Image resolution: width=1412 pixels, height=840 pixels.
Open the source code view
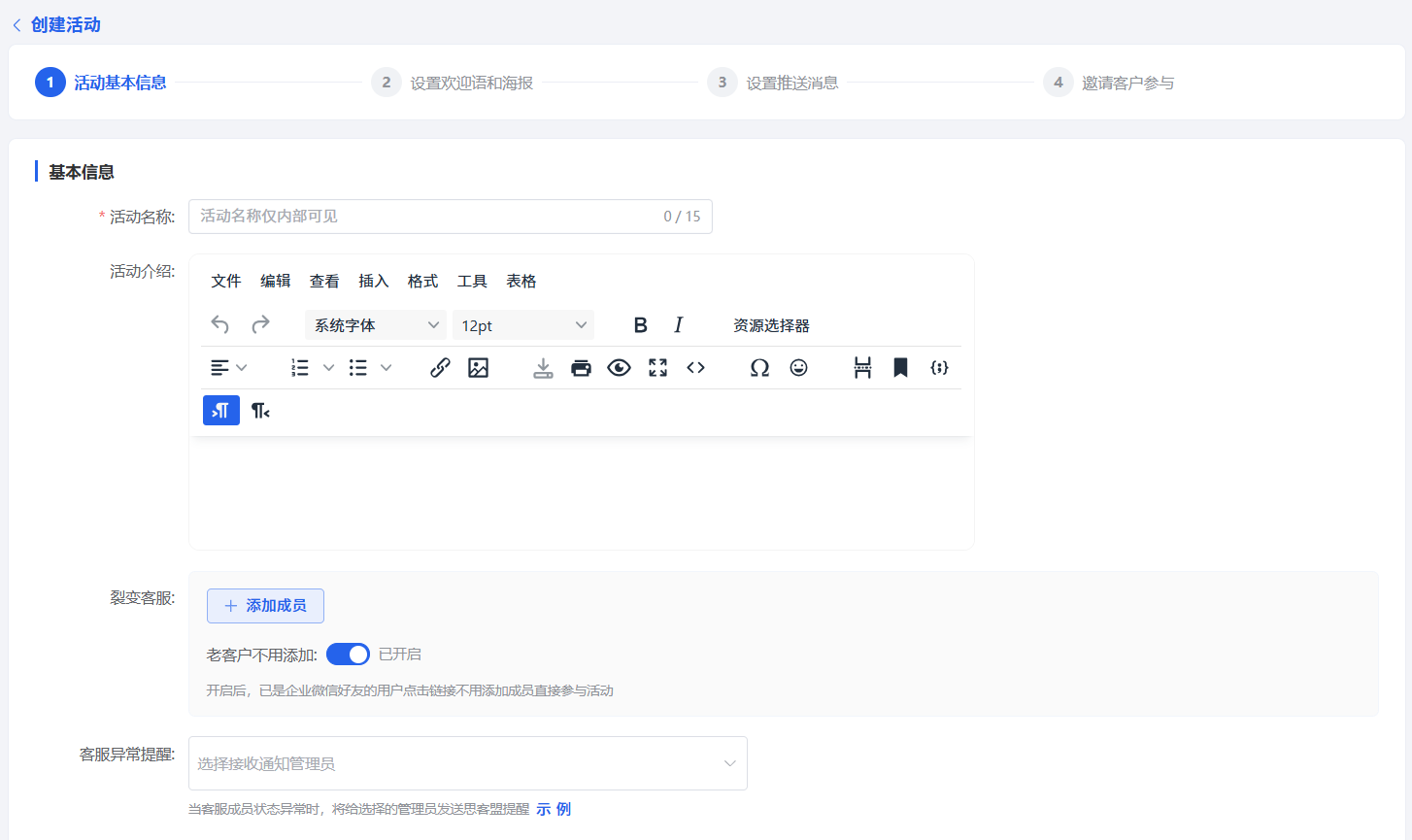[695, 368]
